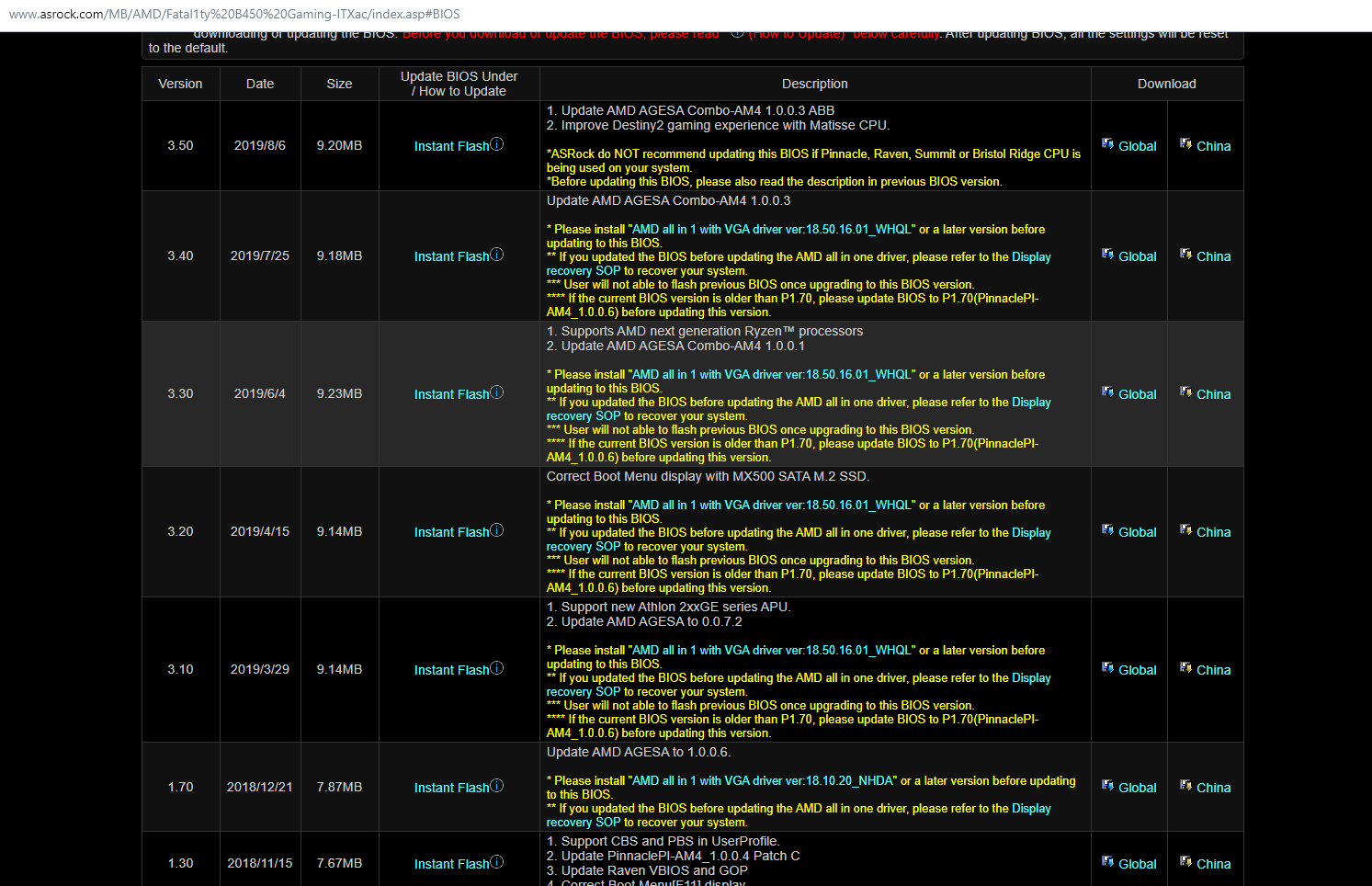Open the Instant Flash link for version 3.30
Viewport: 1372px width, 886px height.
click(x=451, y=394)
